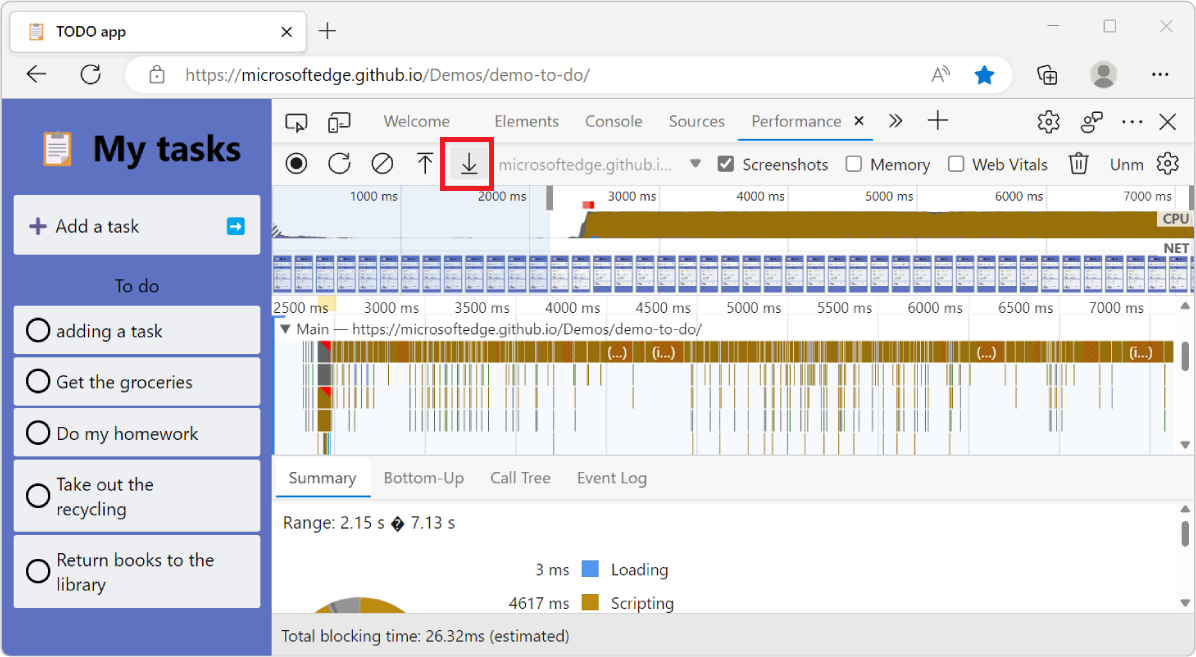Collapse the Main thread track
The image size is (1196, 657).
pyautogui.click(x=284, y=328)
